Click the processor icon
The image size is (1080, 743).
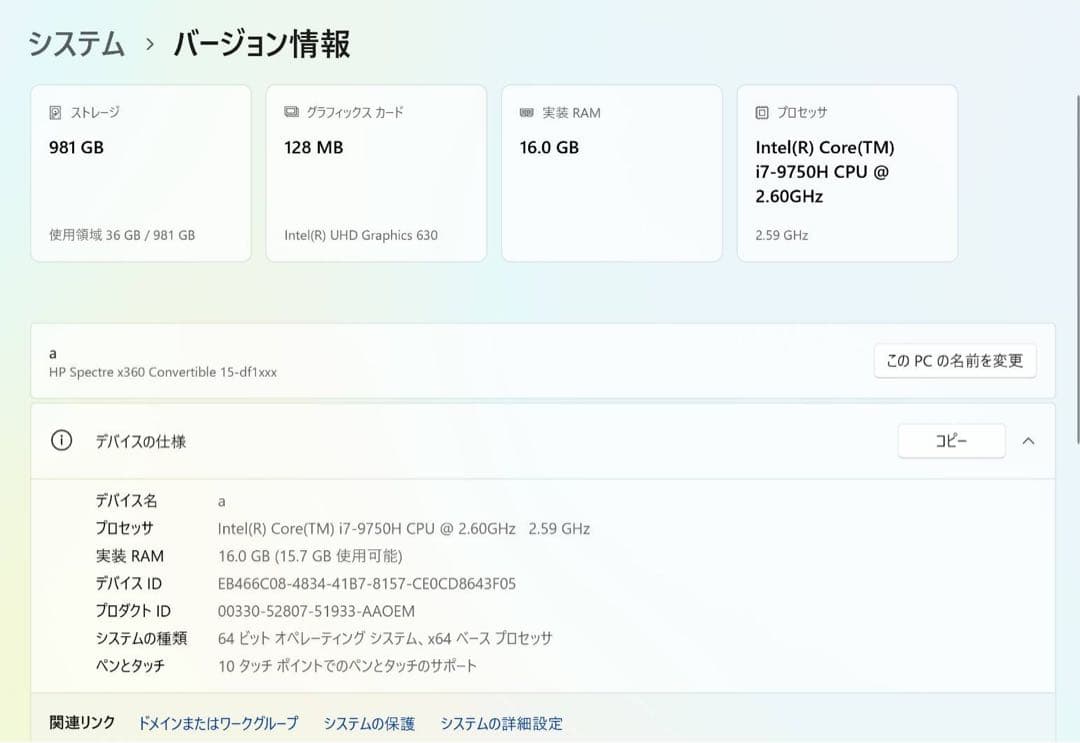point(760,112)
